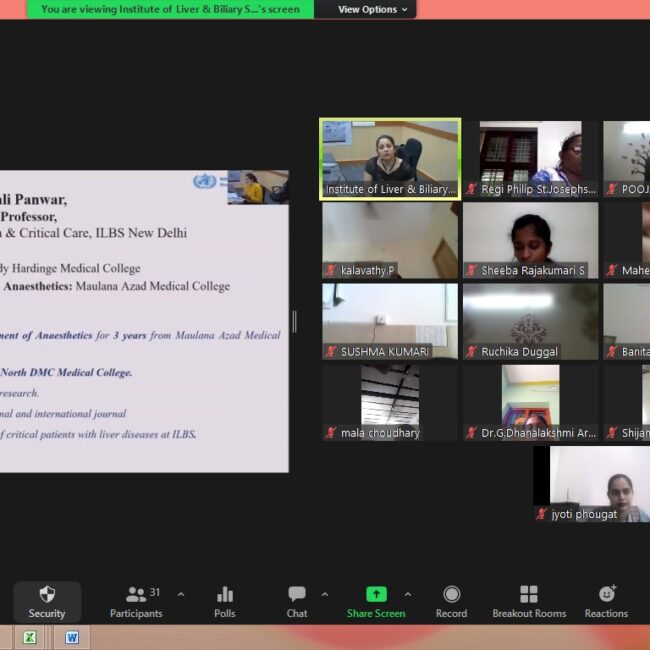
Task: Click the Sheeba Rajakumari S video tile
Action: tap(530, 240)
